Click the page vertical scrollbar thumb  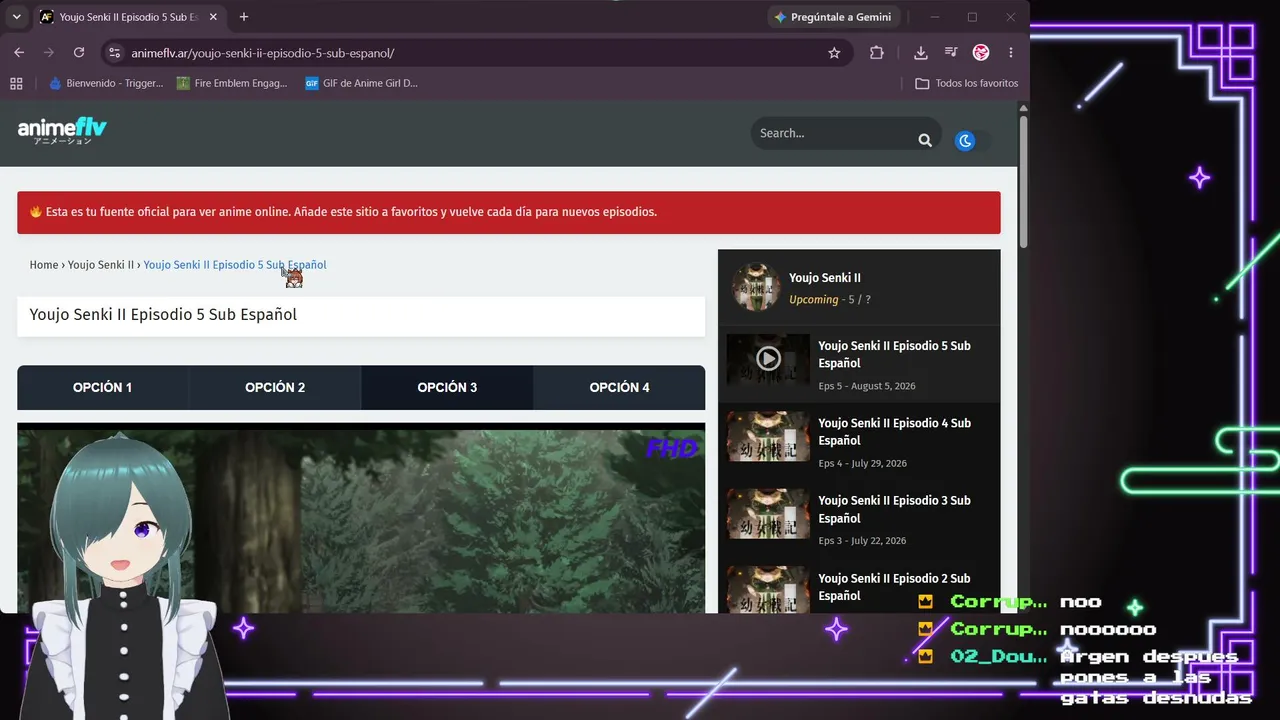[x=1023, y=180]
